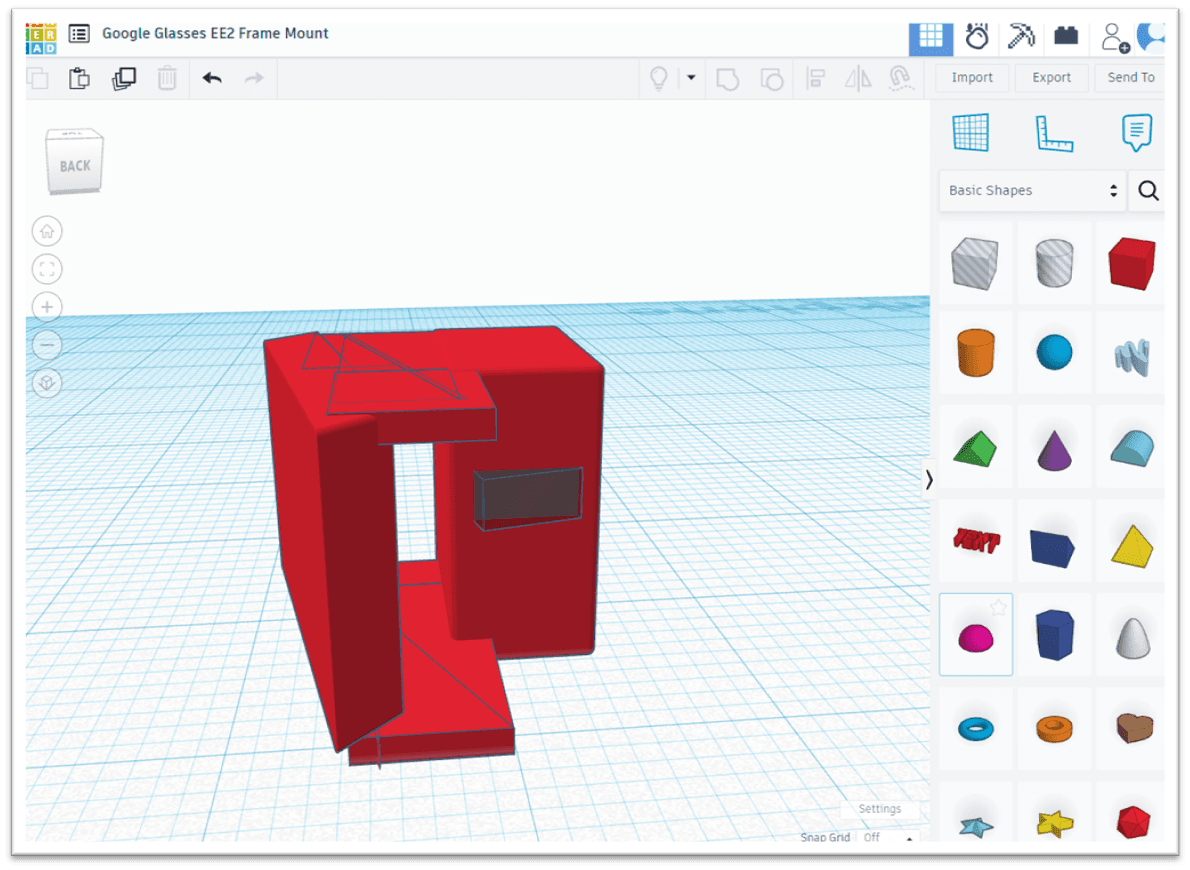Click the Ungroup shapes icon
This screenshot has width=1190, height=870.
tap(772, 79)
